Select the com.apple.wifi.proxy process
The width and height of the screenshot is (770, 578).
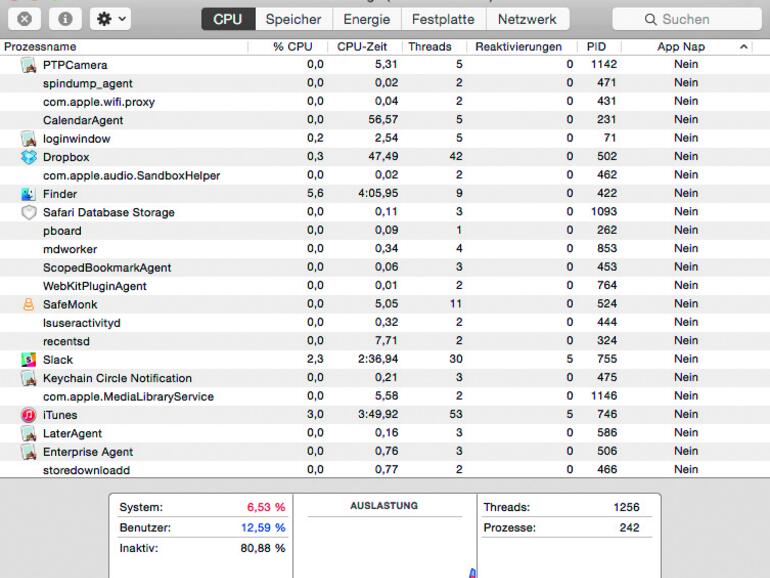click(x=385, y=102)
